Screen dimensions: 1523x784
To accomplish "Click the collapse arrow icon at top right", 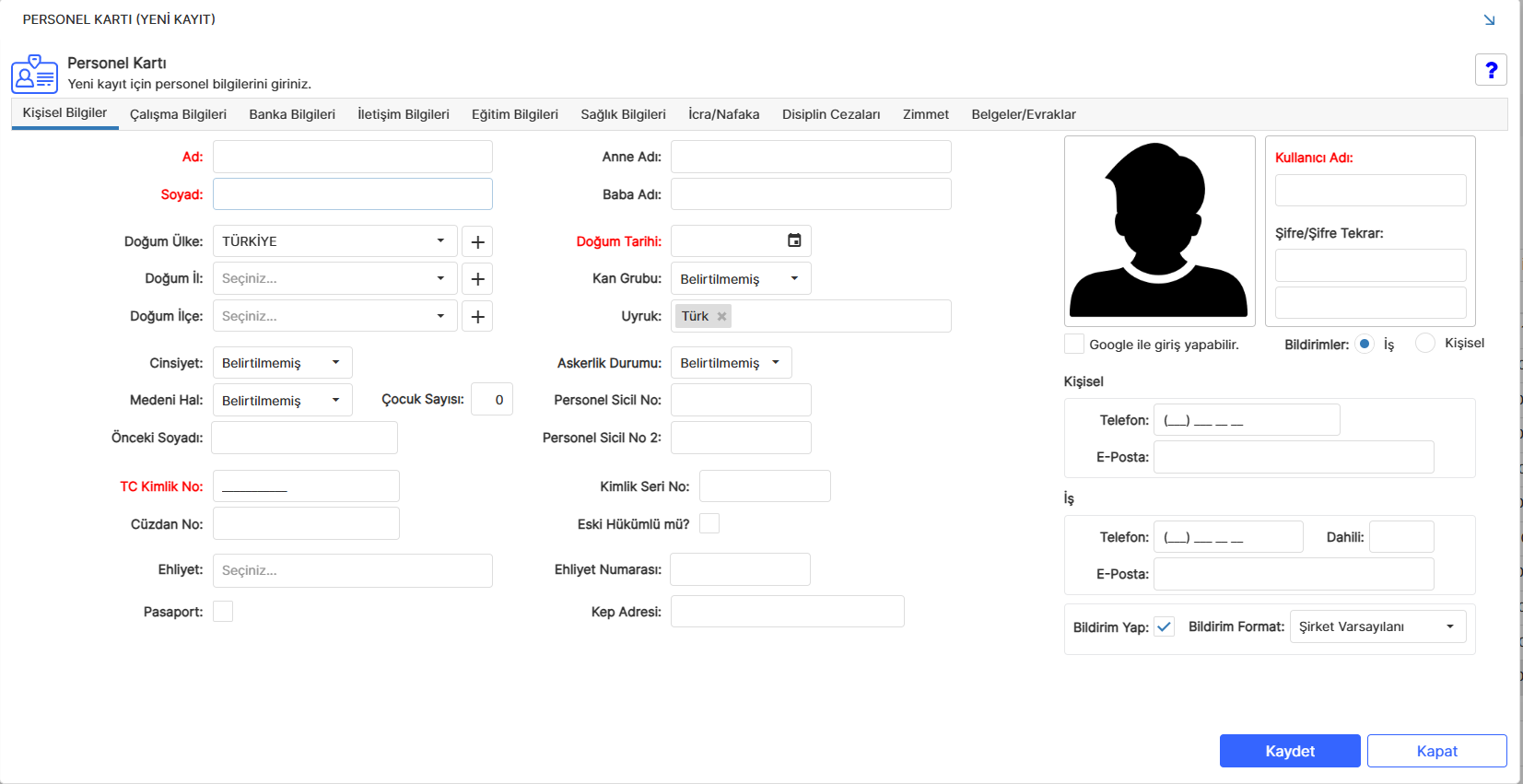I will pyautogui.click(x=1489, y=19).
